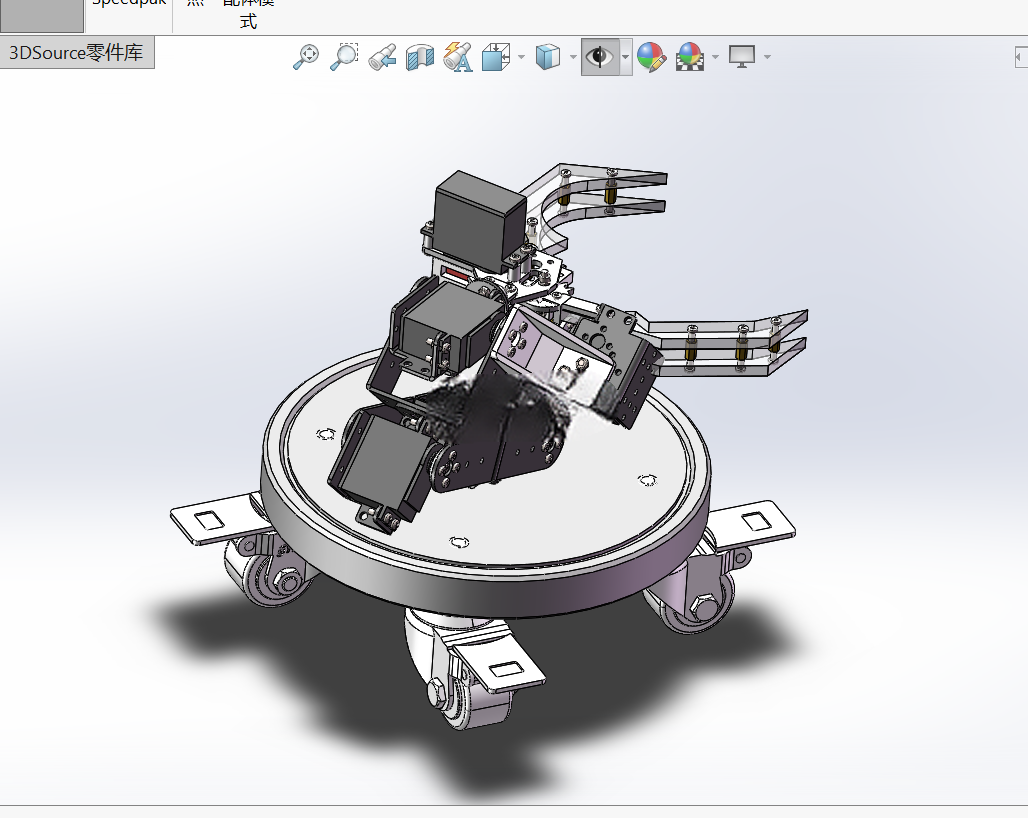Image resolution: width=1028 pixels, height=818 pixels.
Task: Click the View Settings monitor icon
Action: click(x=742, y=57)
